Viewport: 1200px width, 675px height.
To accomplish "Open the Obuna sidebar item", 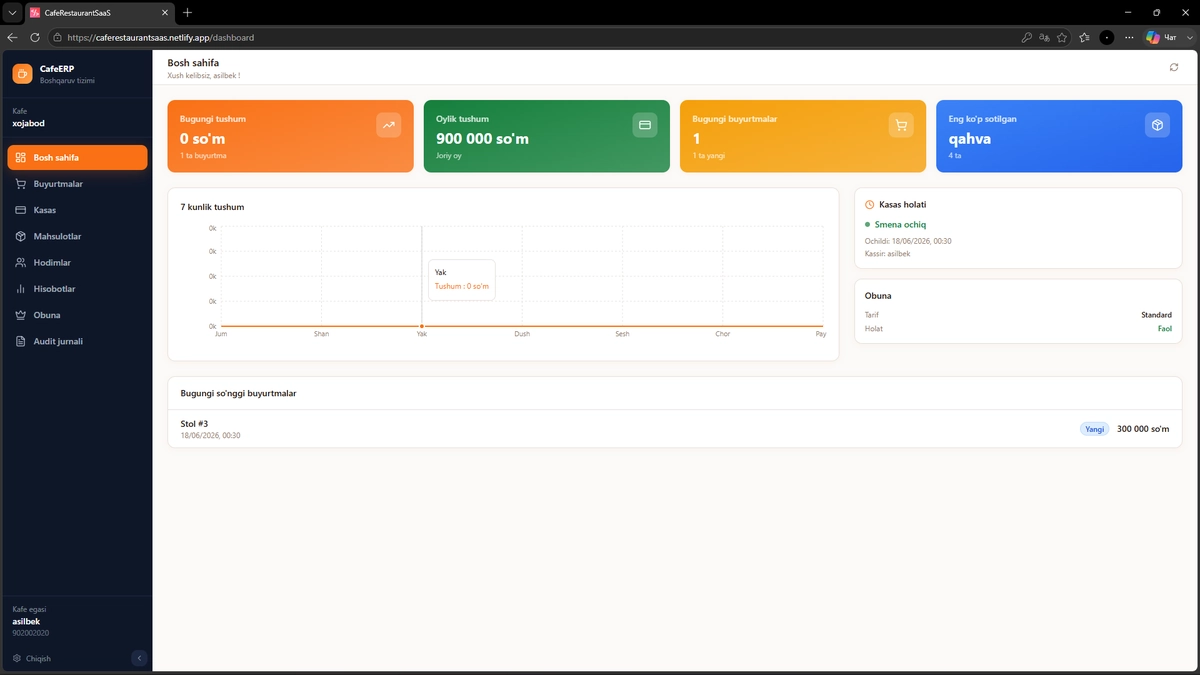I will point(77,315).
